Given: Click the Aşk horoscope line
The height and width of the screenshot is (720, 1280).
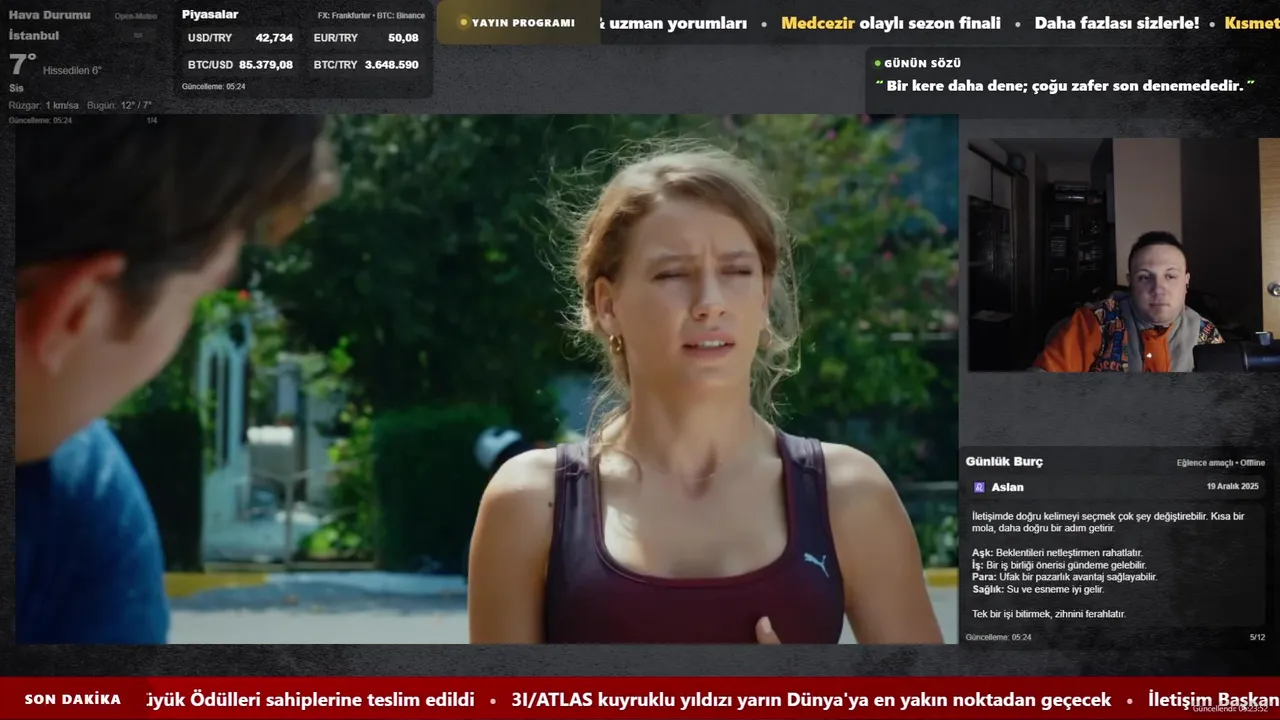Looking at the screenshot, I should click(x=1057, y=553).
